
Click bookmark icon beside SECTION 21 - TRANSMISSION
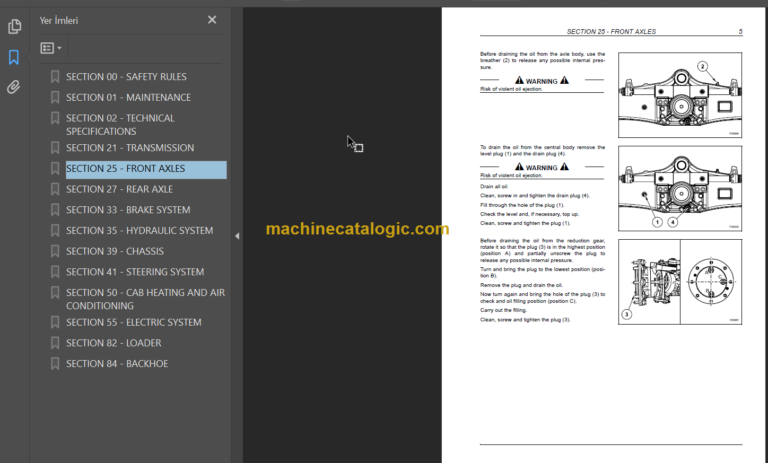coord(55,148)
